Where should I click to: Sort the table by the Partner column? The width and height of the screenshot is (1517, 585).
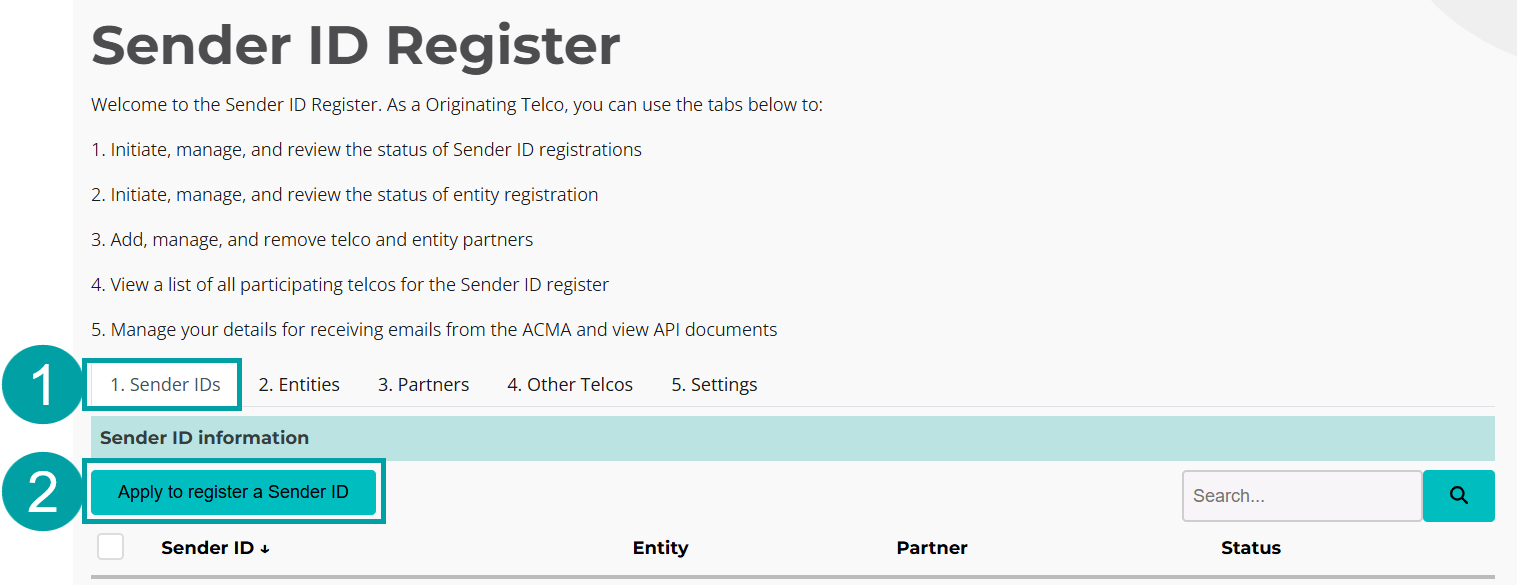(x=931, y=548)
